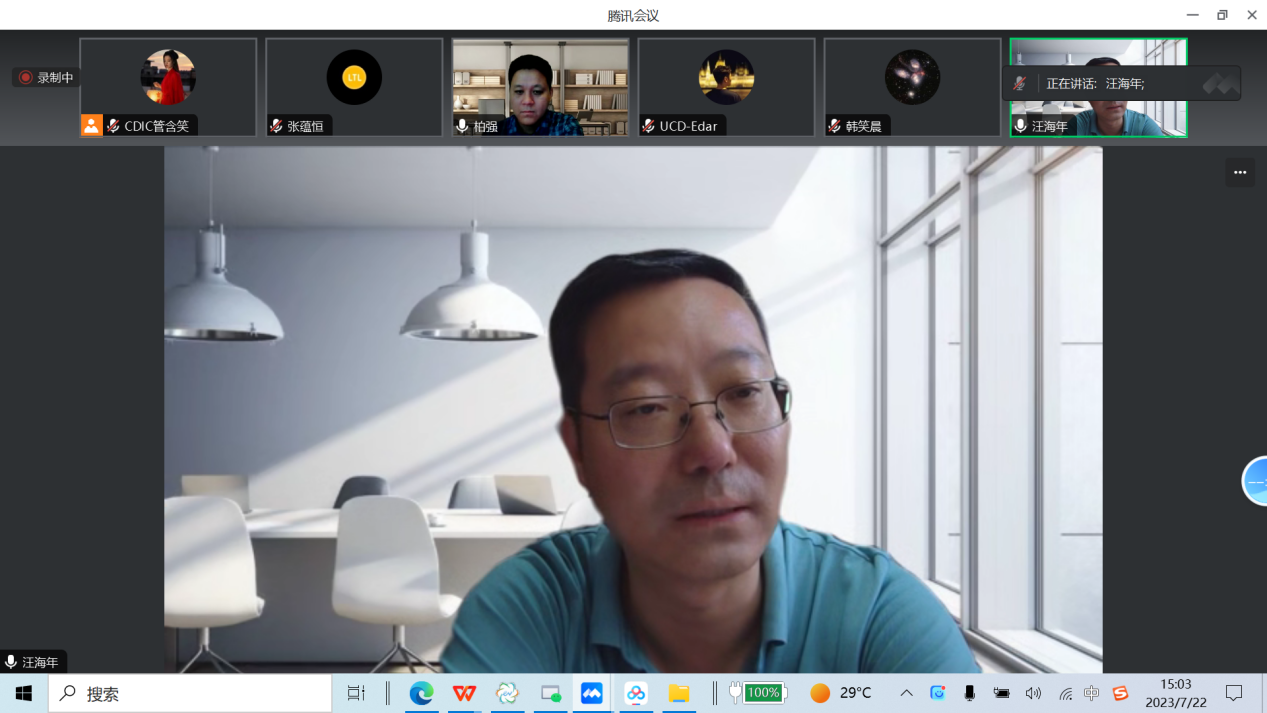Click the 29°C weather widget
Screen dimensions: 1267x713
click(840, 693)
